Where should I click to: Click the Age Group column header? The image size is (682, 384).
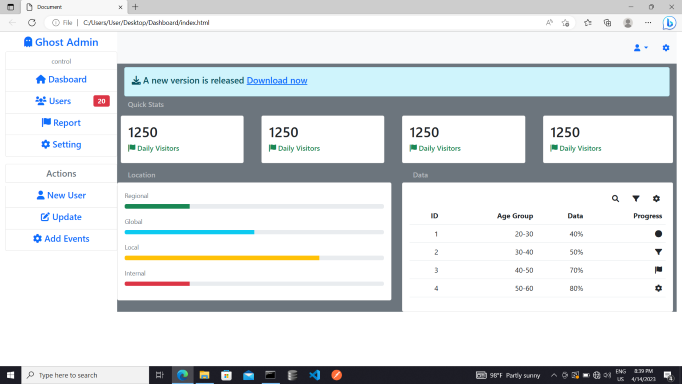point(515,216)
